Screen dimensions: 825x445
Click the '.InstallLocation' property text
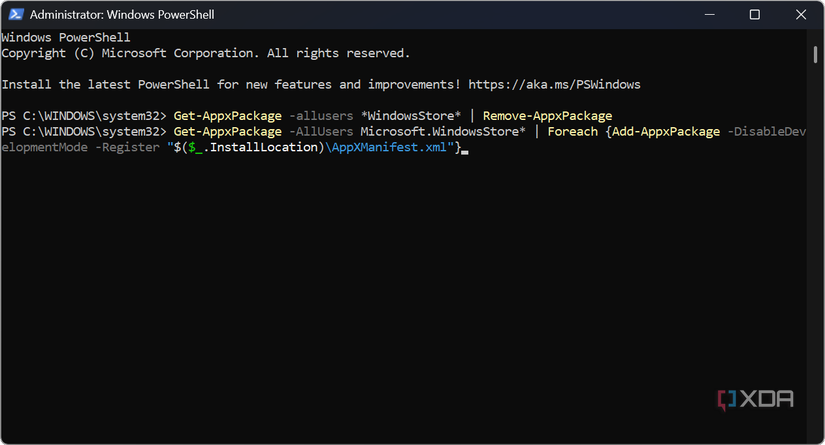[x=260, y=147]
